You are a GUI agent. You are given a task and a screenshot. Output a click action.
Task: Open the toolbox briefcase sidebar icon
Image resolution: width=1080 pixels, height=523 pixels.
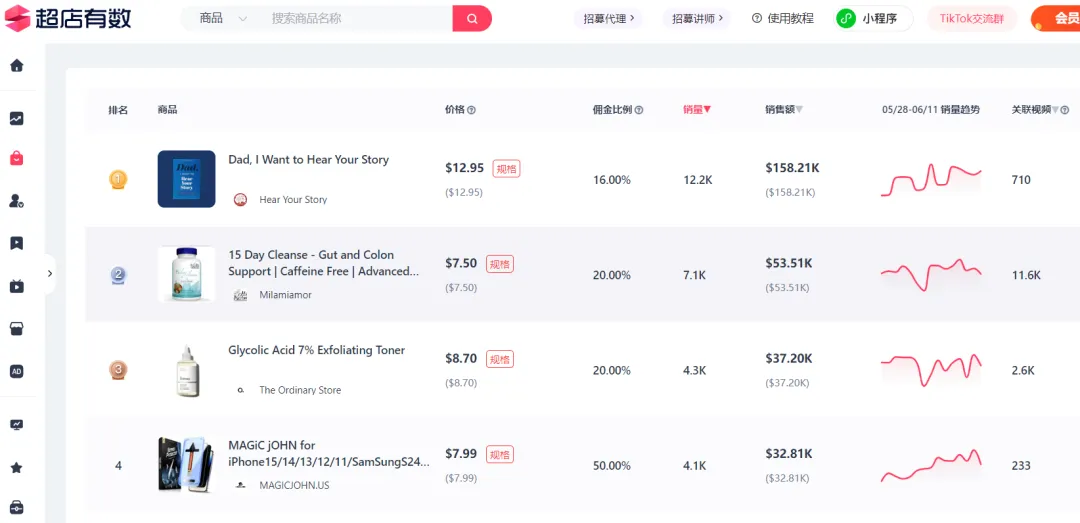click(x=17, y=509)
